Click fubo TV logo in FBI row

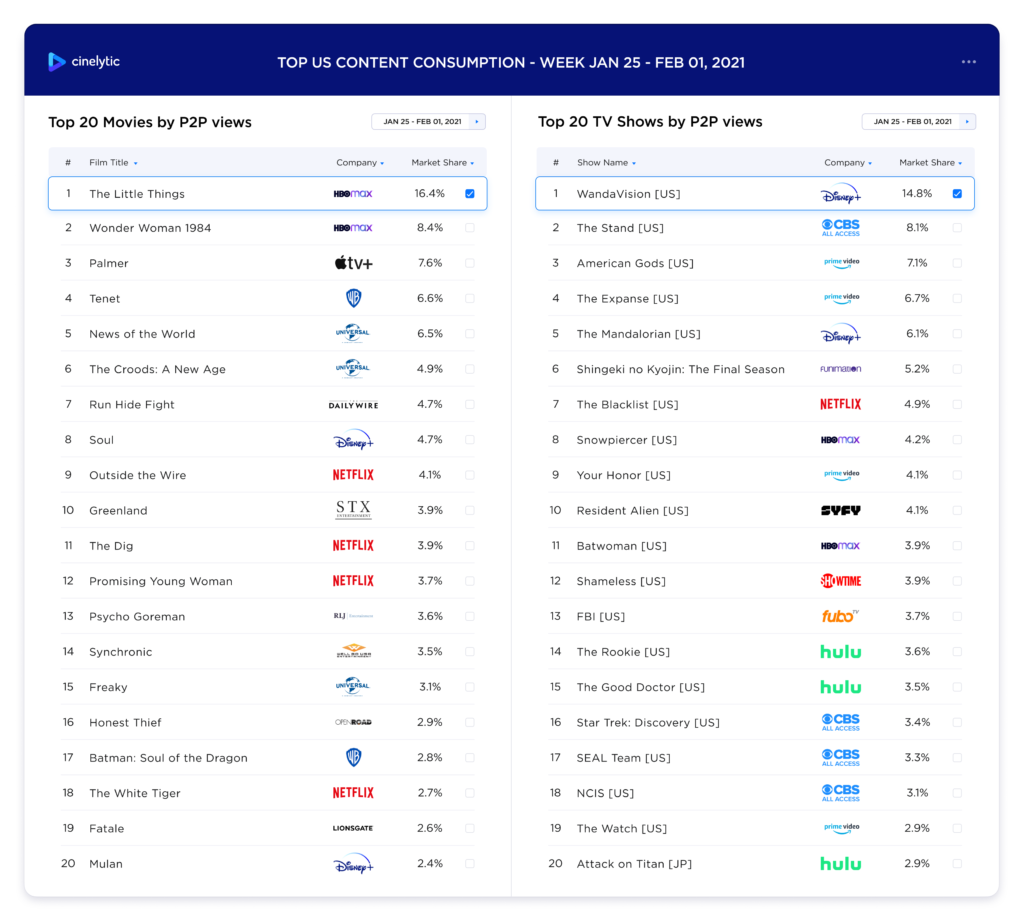(840, 616)
